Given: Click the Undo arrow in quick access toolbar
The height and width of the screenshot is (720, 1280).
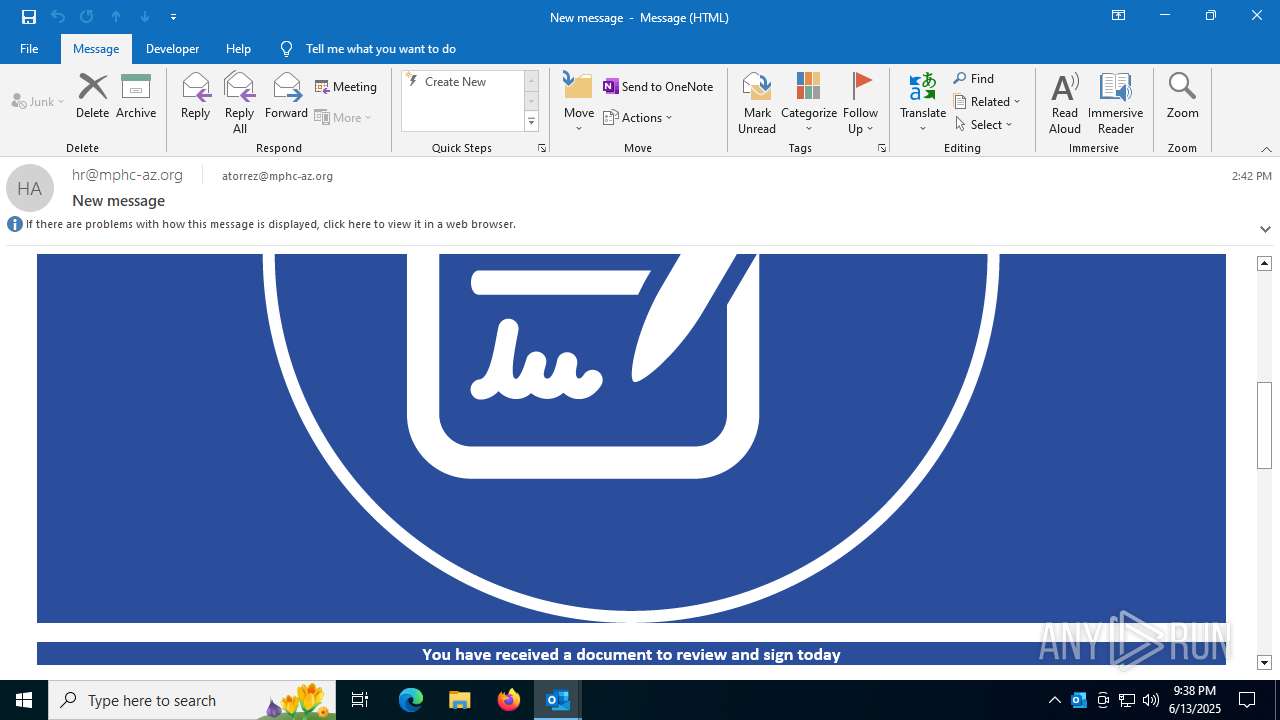Looking at the screenshot, I should (x=57, y=17).
